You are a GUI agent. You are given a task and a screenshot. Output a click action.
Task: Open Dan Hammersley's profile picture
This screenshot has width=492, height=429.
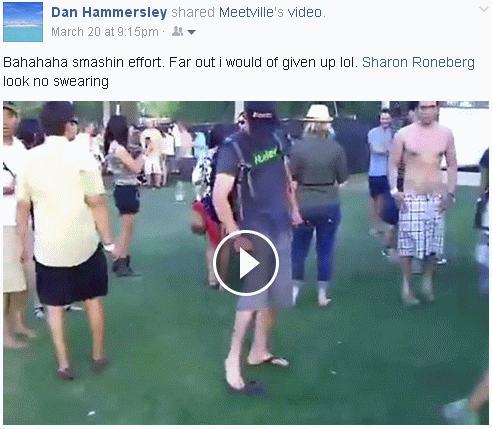coord(23,22)
